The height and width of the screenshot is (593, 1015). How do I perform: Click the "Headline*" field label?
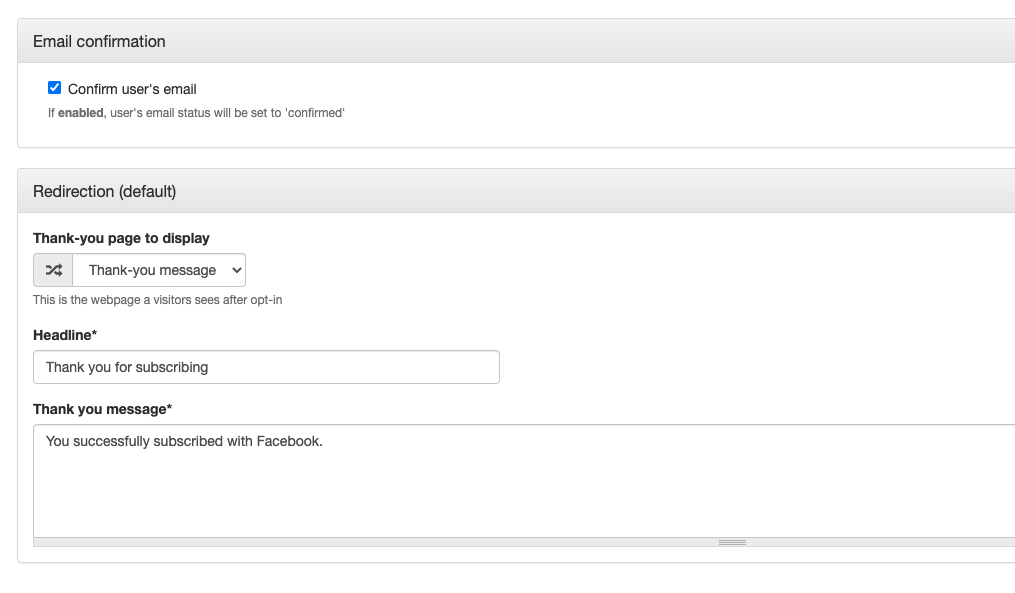65,335
